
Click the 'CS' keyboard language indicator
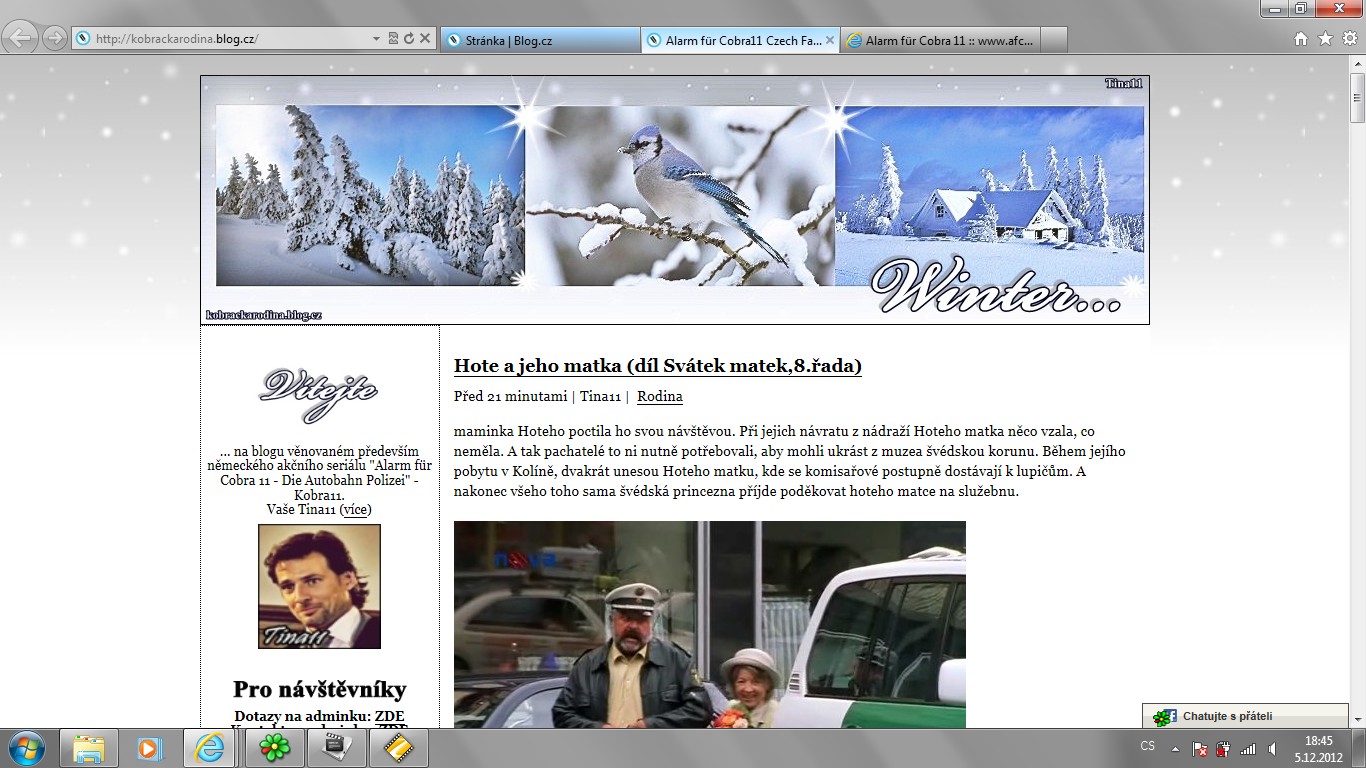click(x=1148, y=746)
